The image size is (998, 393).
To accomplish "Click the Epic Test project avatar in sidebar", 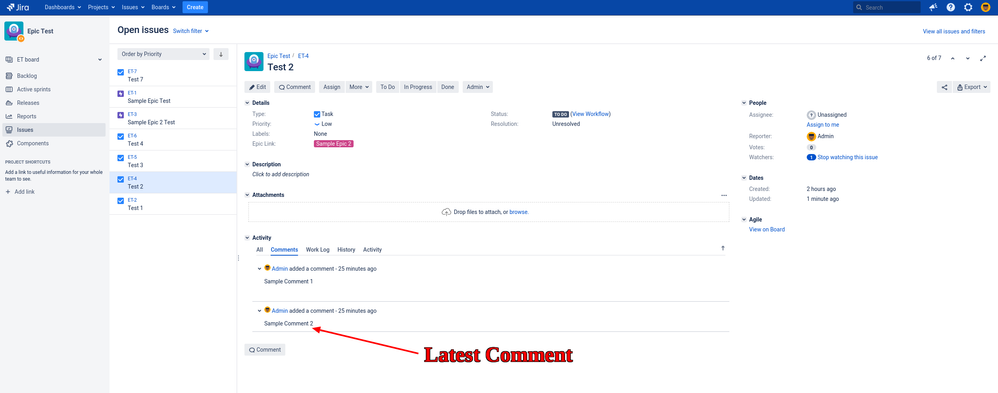I will [14, 31].
